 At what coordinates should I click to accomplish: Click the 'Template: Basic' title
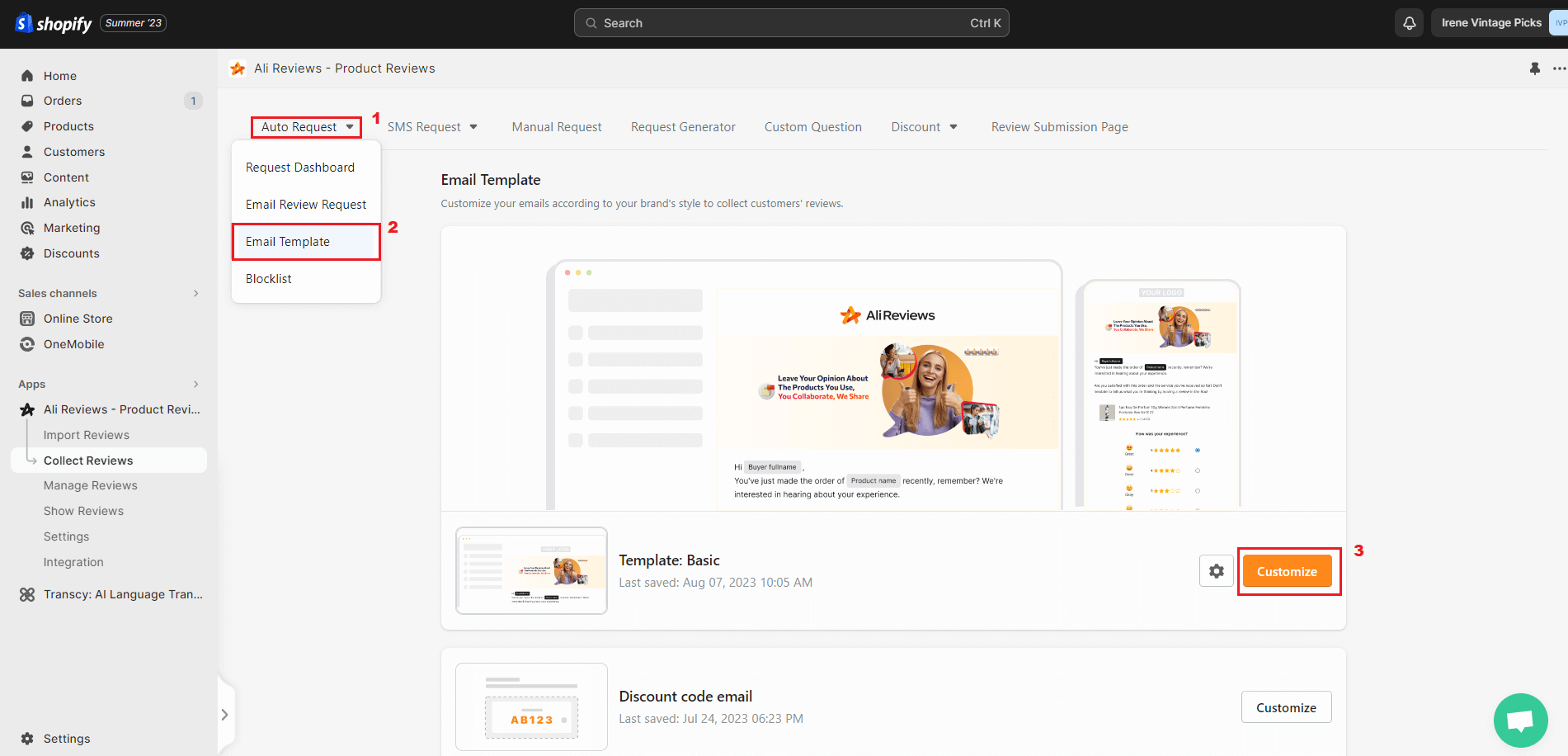point(669,560)
